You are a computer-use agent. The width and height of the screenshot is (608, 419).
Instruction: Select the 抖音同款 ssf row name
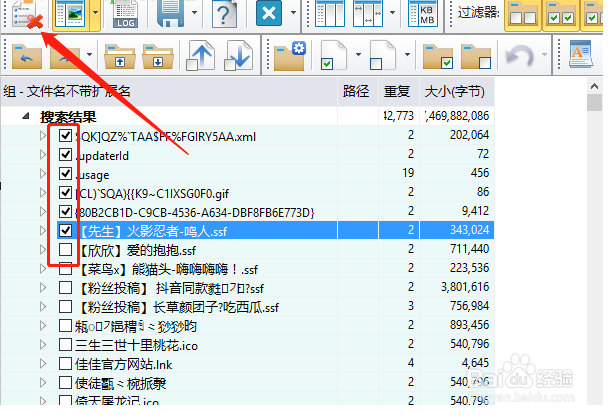click(171, 288)
